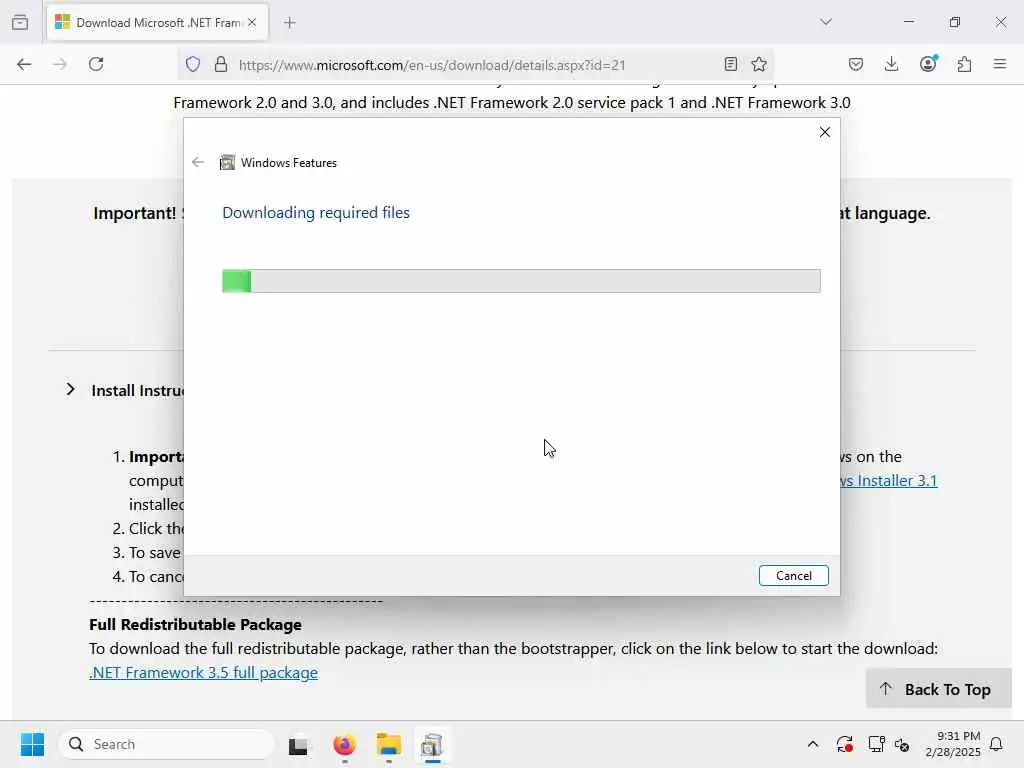Show hidden system tray icons
This screenshot has height=768, width=1024.
coord(813,744)
